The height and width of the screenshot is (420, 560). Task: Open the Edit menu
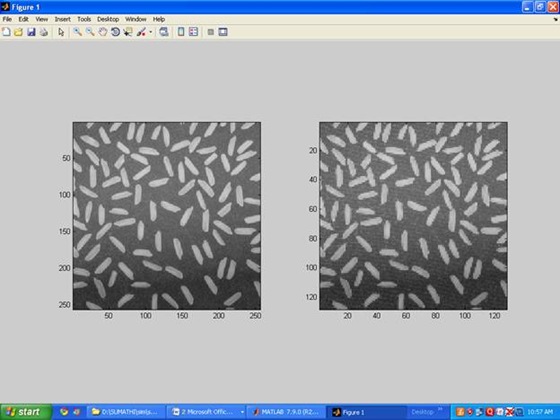[x=24, y=19]
